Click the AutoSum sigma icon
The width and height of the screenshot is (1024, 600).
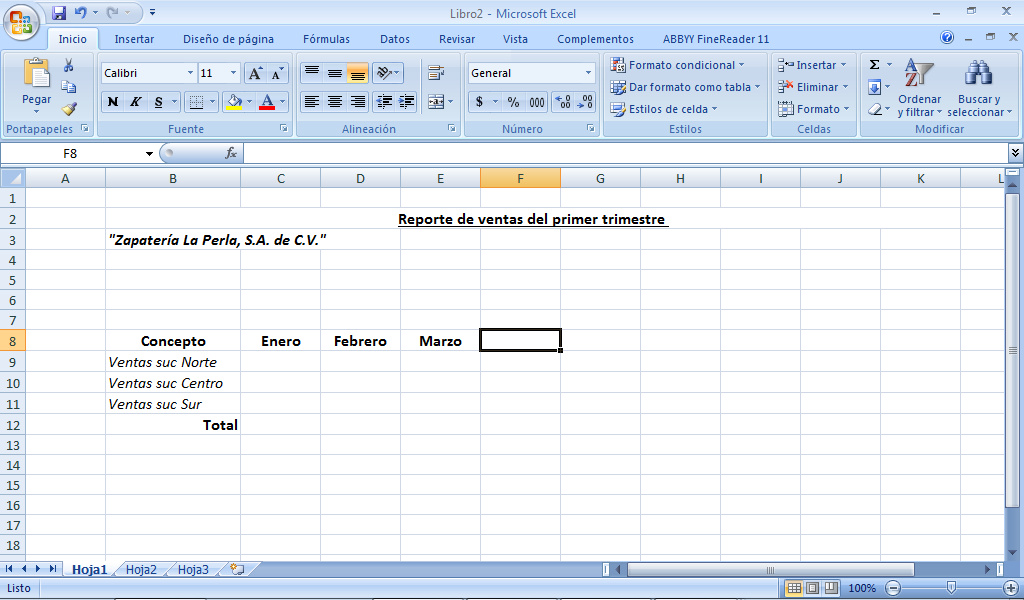874,65
